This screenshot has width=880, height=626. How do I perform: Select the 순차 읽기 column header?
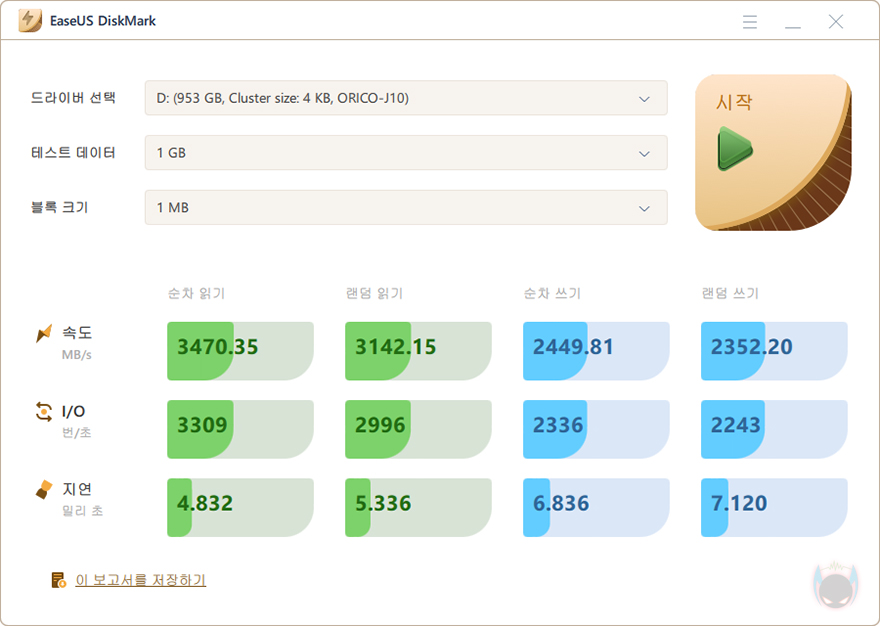196,293
